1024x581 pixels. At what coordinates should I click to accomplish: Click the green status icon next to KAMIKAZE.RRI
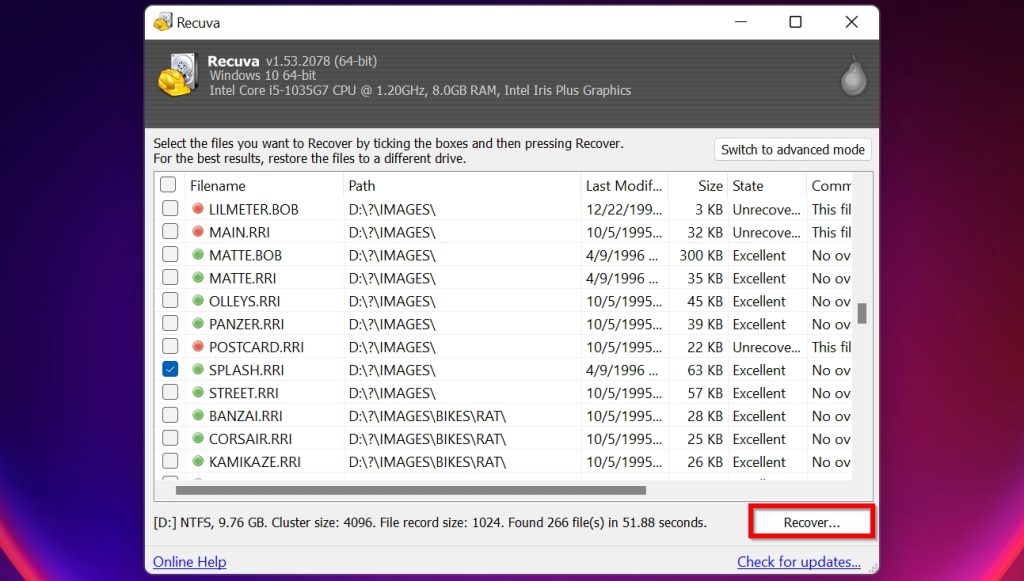coord(198,462)
